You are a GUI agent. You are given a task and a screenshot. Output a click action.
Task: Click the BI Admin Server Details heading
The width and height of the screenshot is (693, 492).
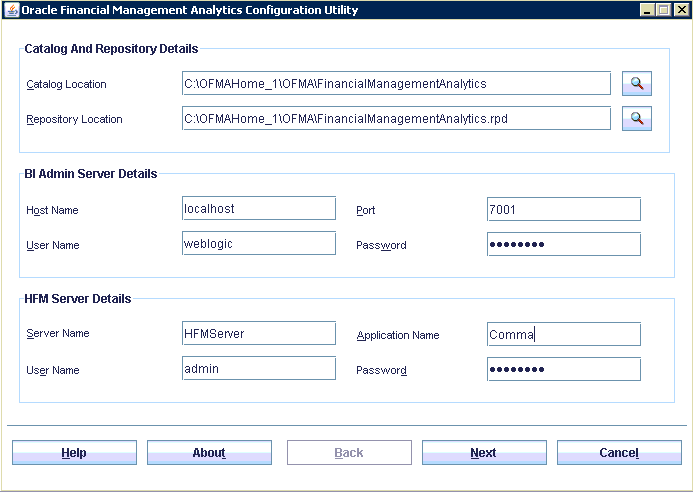(91, 174)
